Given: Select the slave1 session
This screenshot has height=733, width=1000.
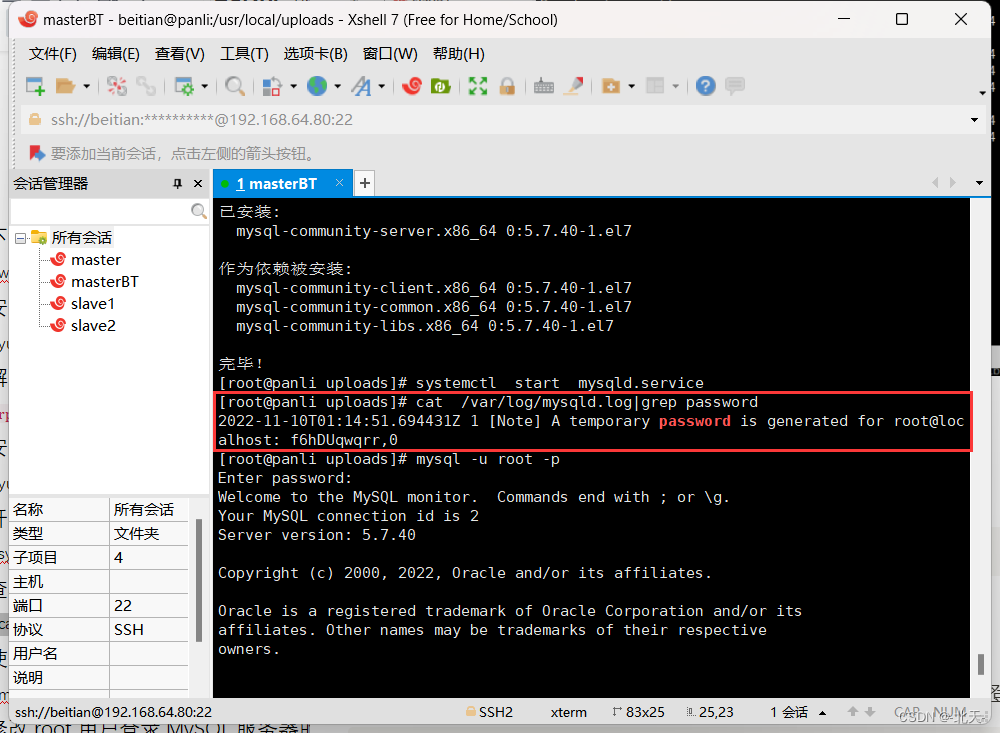Looking at the screenshot, I should [x=92, y=304].
